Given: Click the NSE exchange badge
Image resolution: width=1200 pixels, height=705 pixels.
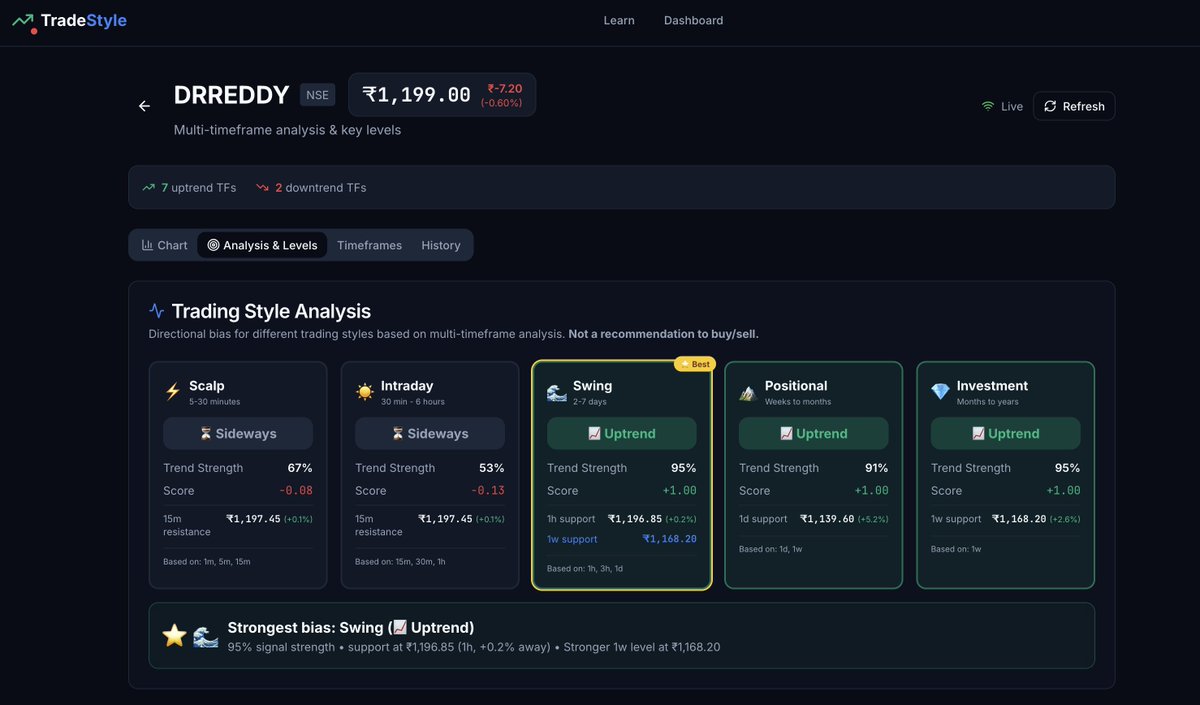Looking at the screenshot, I should [318, 95].
